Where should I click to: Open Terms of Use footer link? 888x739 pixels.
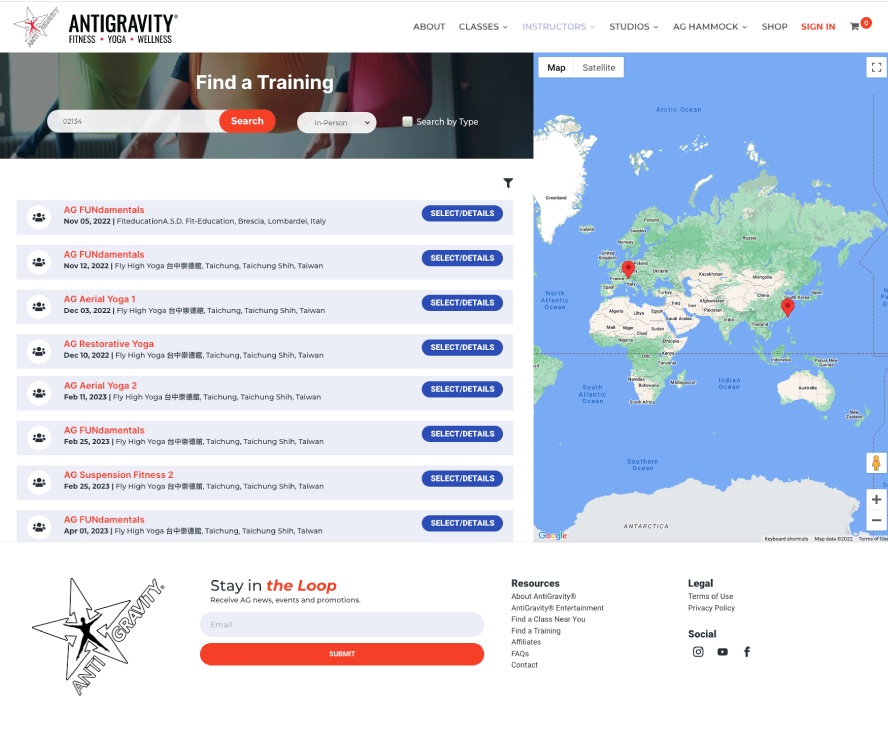click(x=710, y=596)
